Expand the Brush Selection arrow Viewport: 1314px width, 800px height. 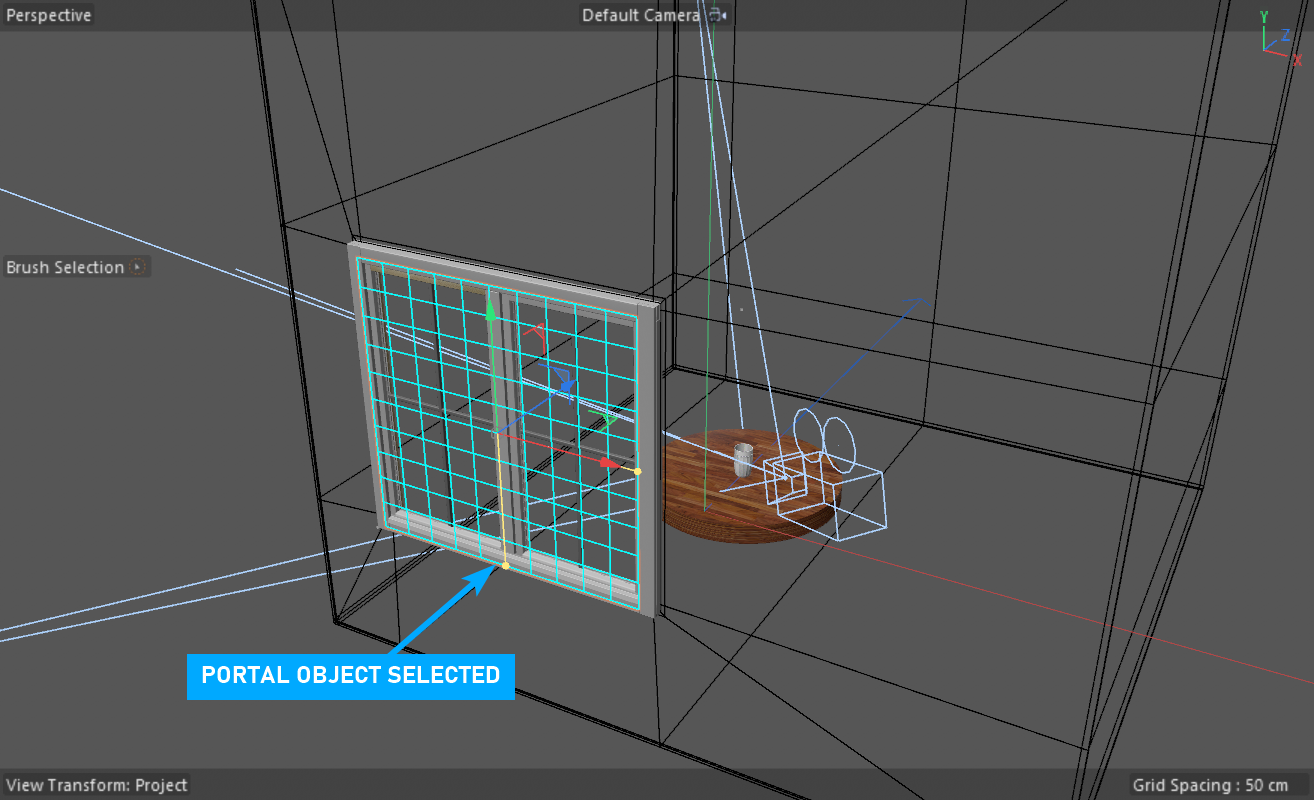pyautogui.click(x=138, y=267)
